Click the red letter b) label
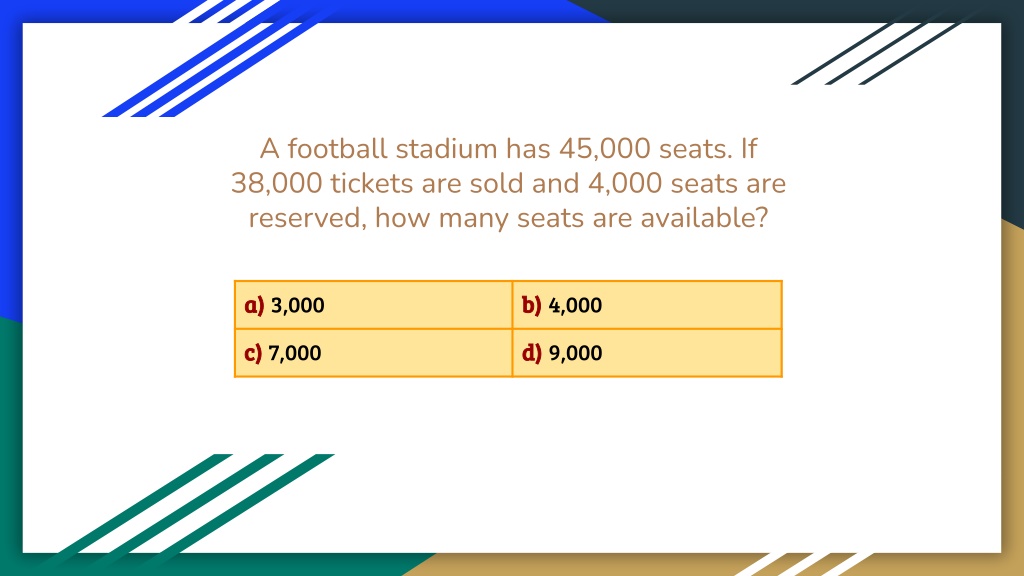Viewport: 1024px width, 576px height. coord(532,305)
